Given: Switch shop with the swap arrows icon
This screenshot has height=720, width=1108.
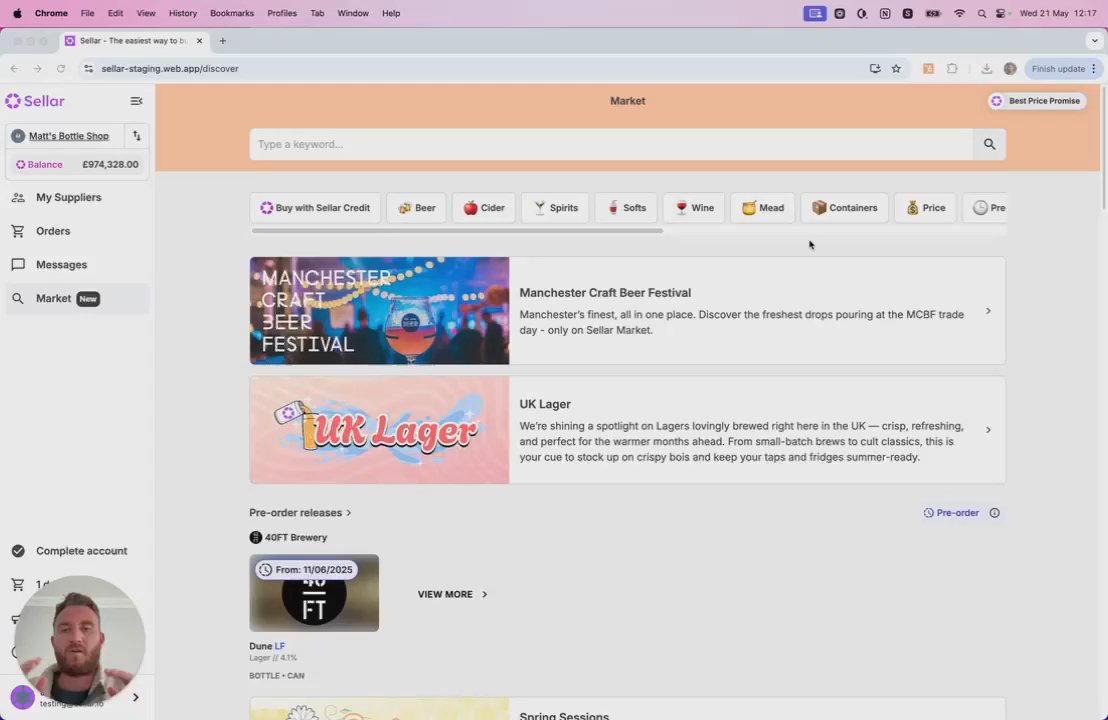Looking at the screenshot, I should coord(136,136).
